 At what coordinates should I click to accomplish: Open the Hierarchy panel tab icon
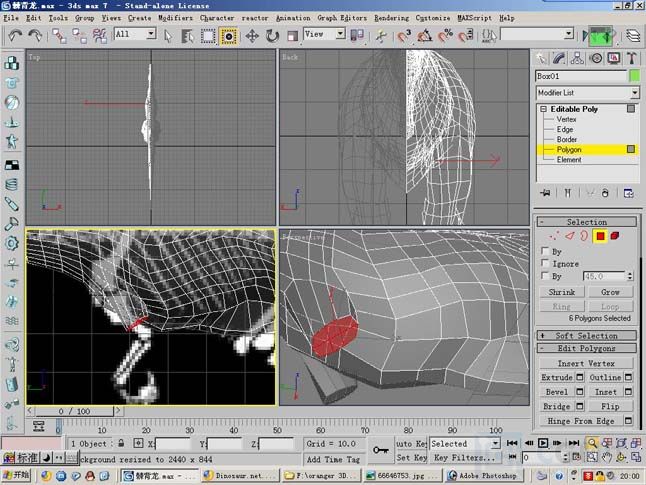click(x=577, y=58)
